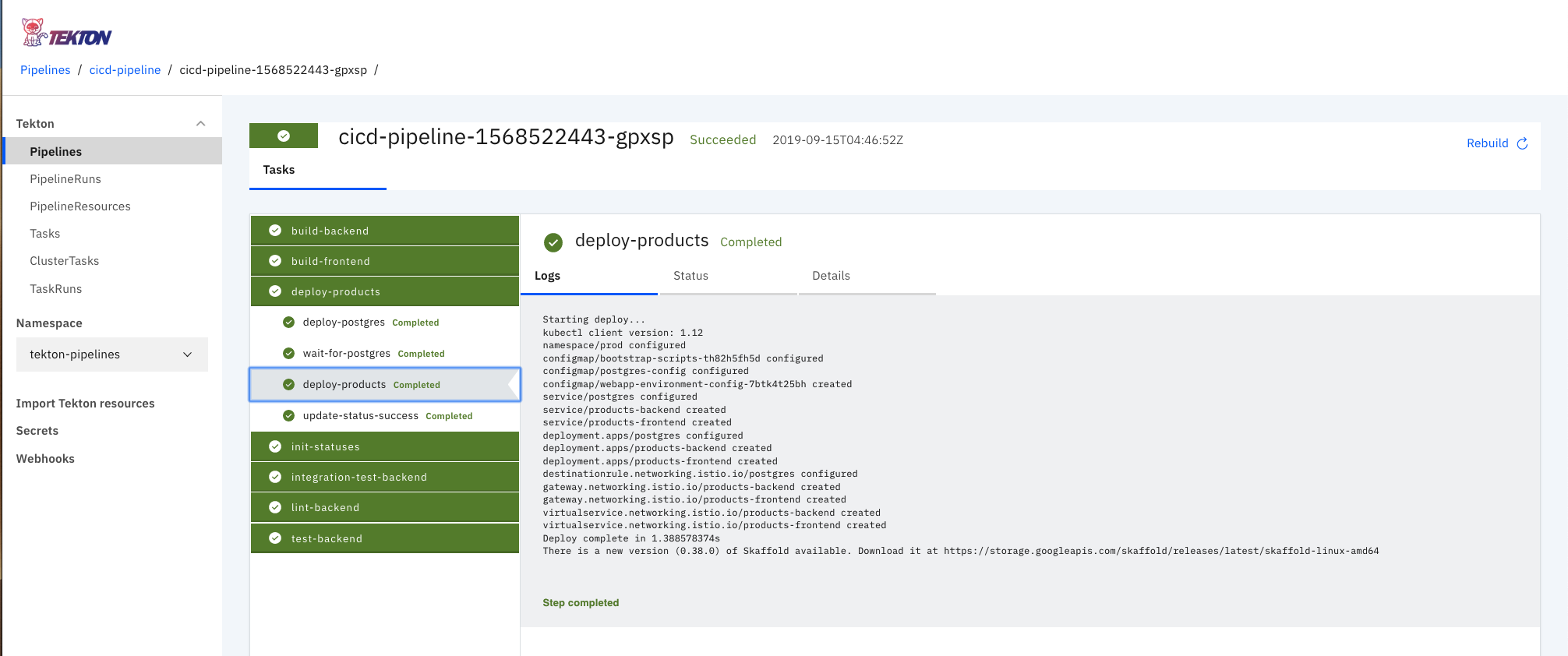The image size is (1568, 656).
Task: Click timestamp 2019-09-15T04:46:52Z
Action: [x=838, y=140]
